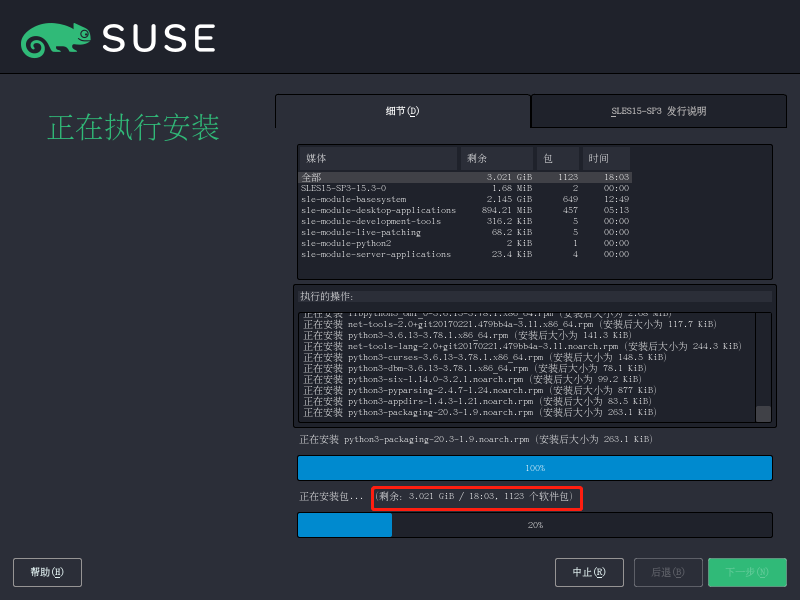Click the 帮助(H) button
This screenshot has width=800, height=600.
click(47, 572)
